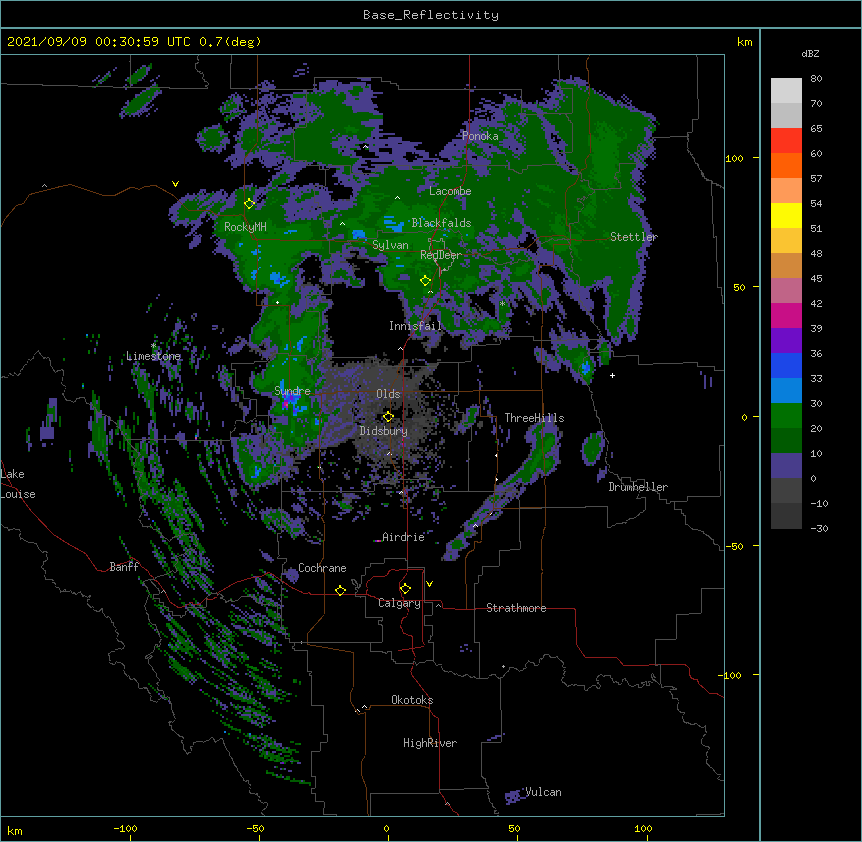Viewport: 862px width, 842px height.
Task: Click the HighRiver city label
Action: pyautogui.click(x=430, y=743)
